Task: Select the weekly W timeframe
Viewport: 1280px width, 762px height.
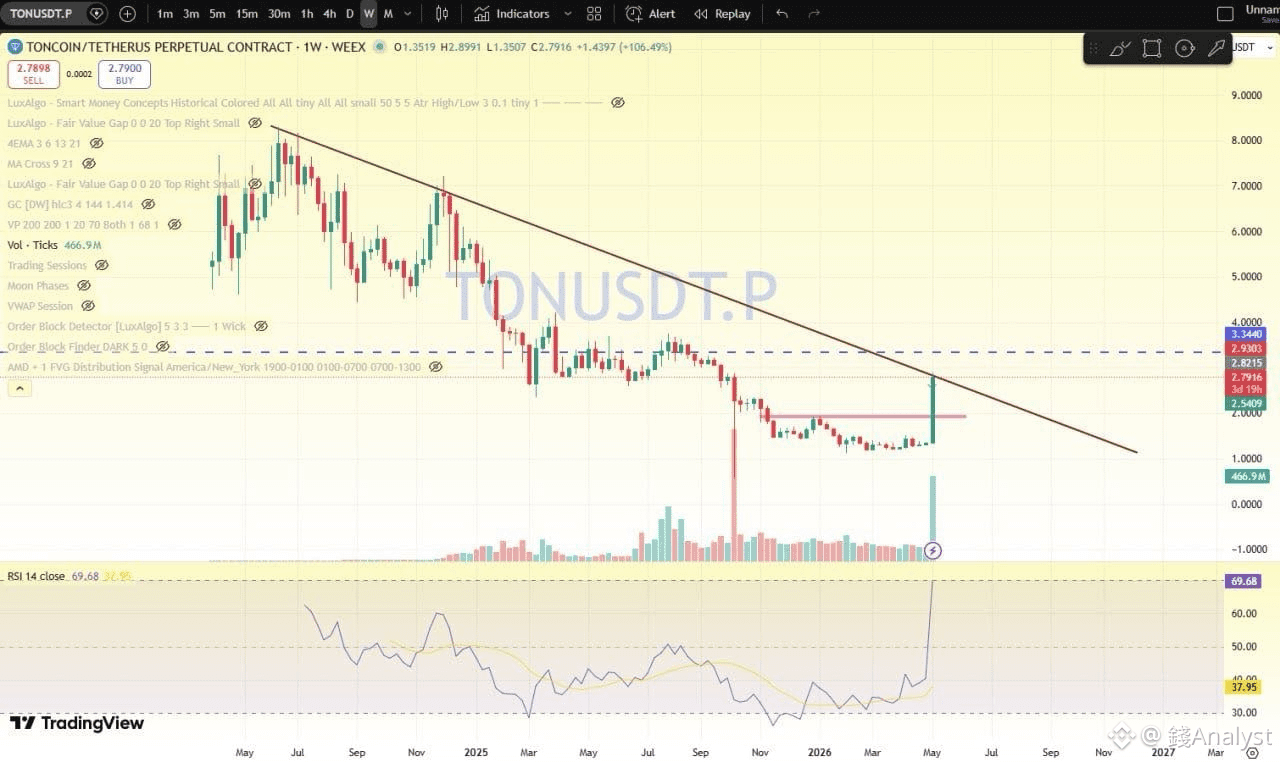Action: (x=369, y=14)
